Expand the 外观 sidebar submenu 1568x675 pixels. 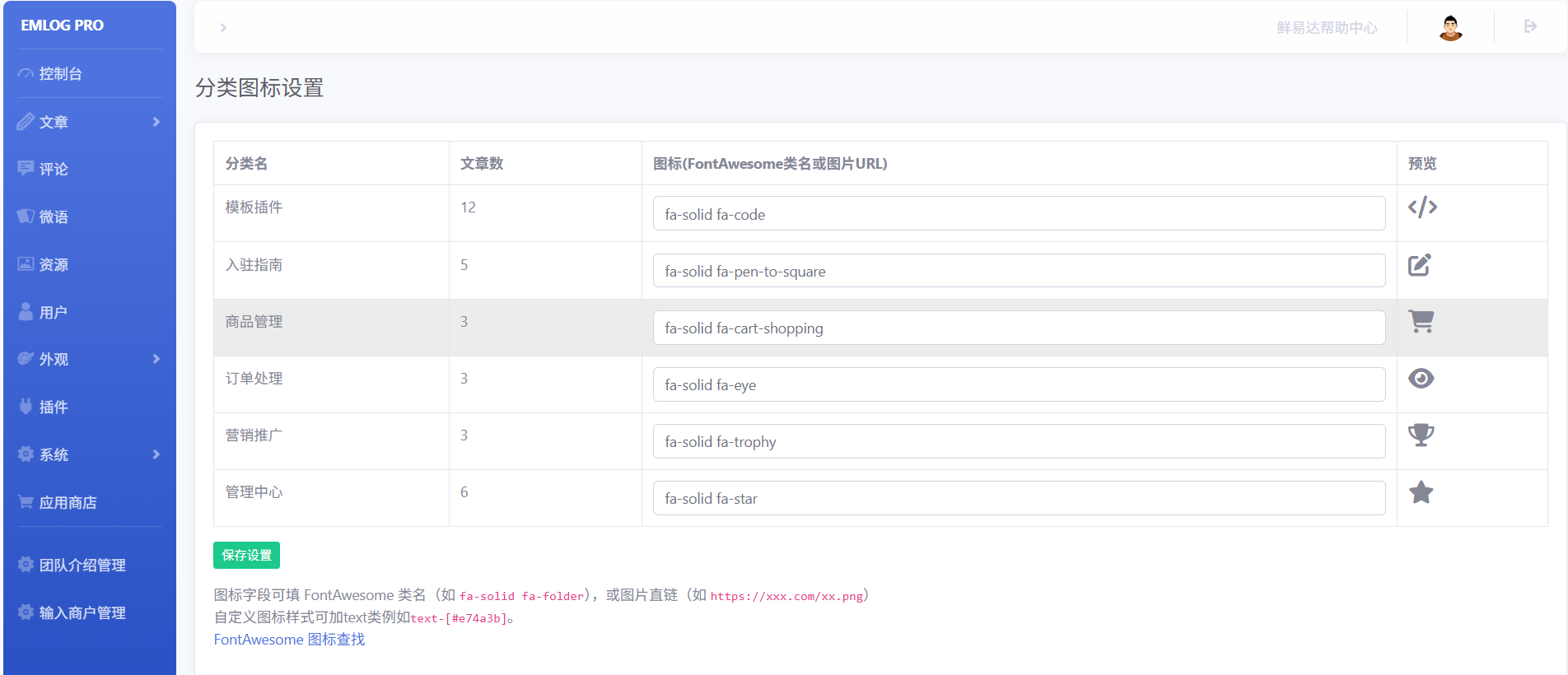(x=89, y=360)
